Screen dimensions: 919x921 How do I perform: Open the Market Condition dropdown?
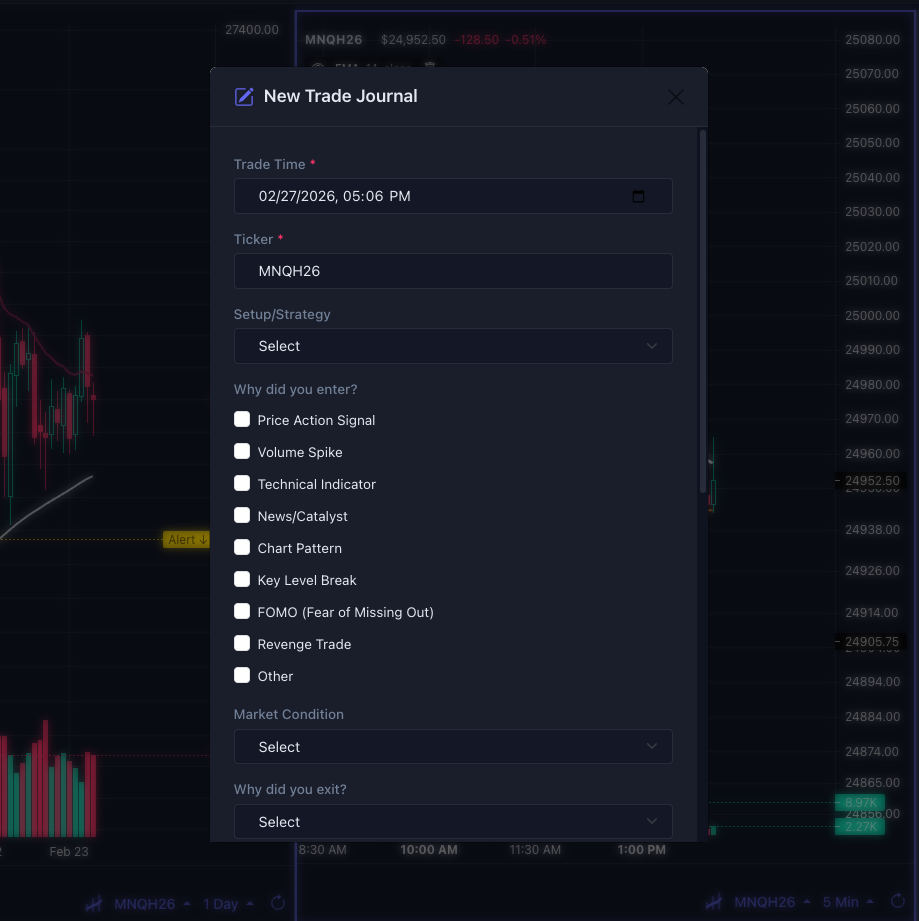453,747
